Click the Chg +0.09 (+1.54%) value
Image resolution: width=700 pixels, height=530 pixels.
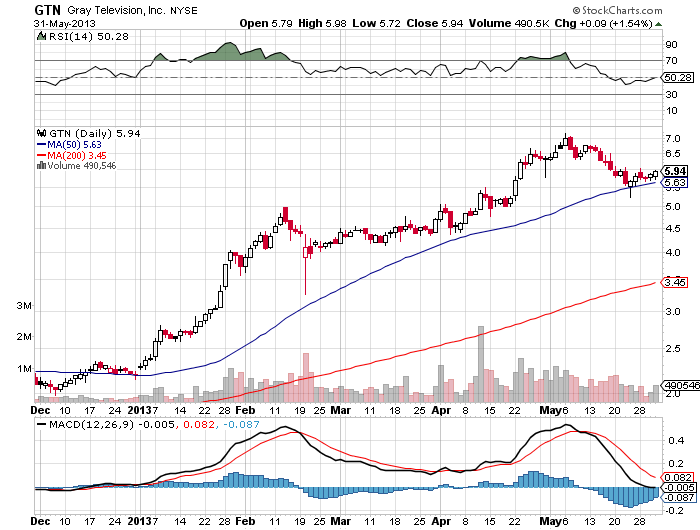click(604, 23)
